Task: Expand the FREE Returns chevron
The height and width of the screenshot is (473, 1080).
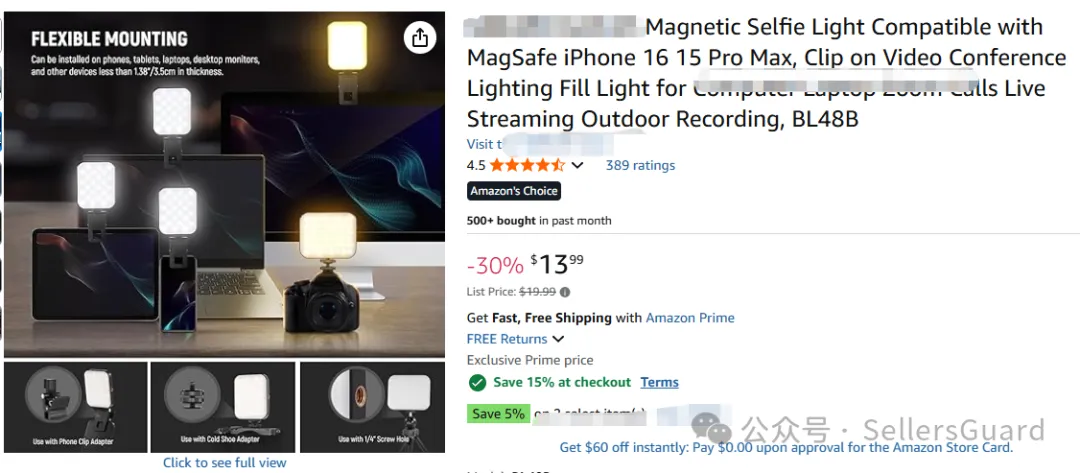Action: click(x=558, y=339)
